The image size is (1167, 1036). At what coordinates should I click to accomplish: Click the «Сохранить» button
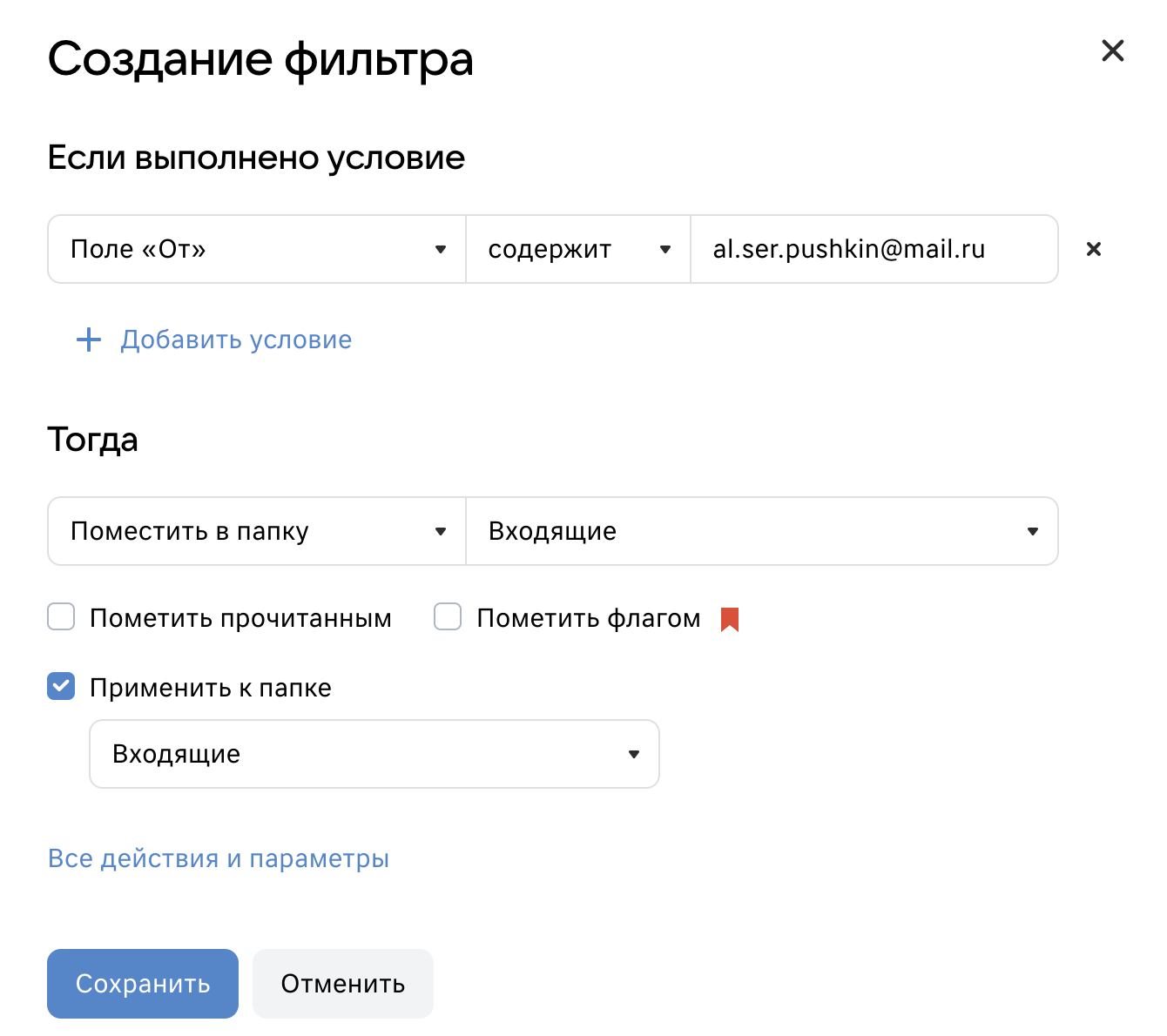click(x=143, y=984)
